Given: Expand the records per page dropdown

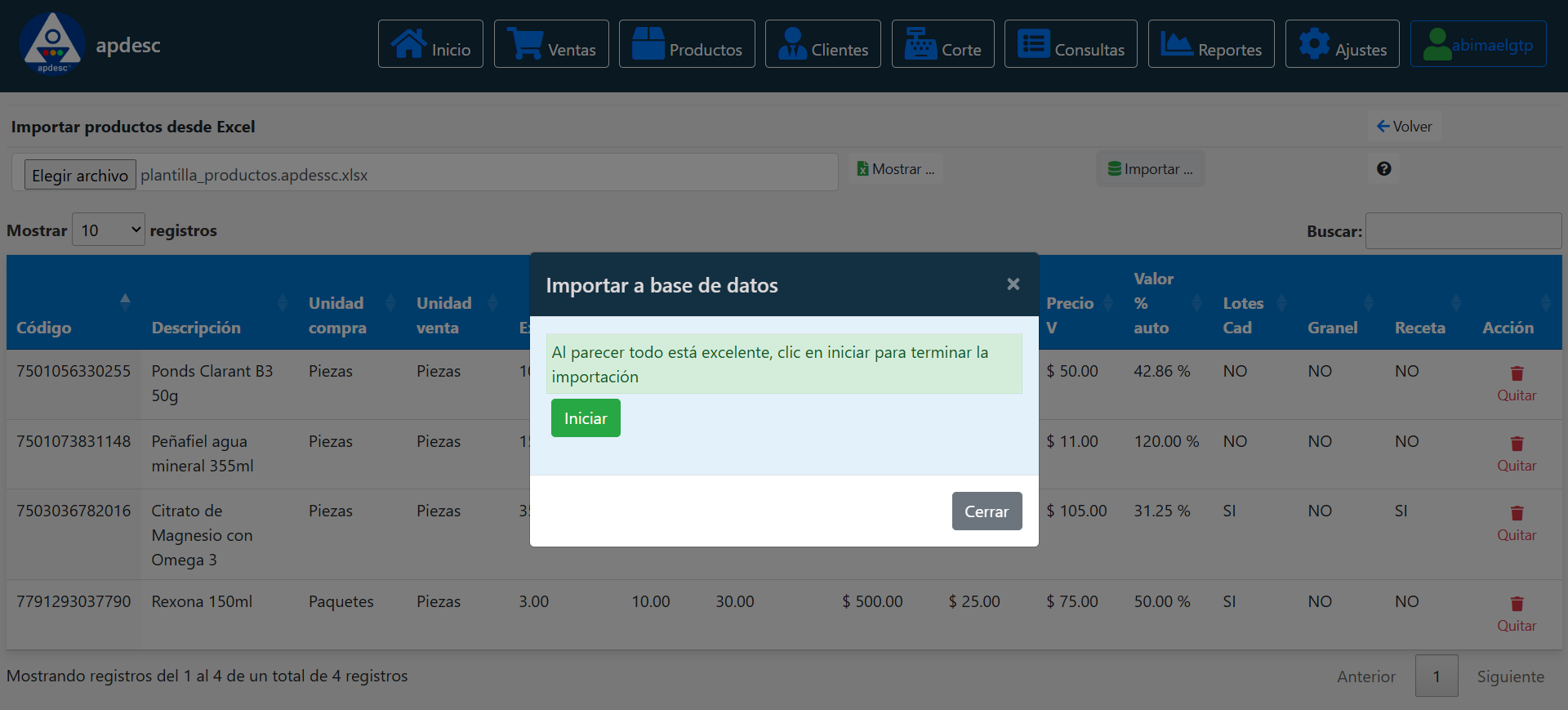Looking at the screenshot, I should [109, 230].
